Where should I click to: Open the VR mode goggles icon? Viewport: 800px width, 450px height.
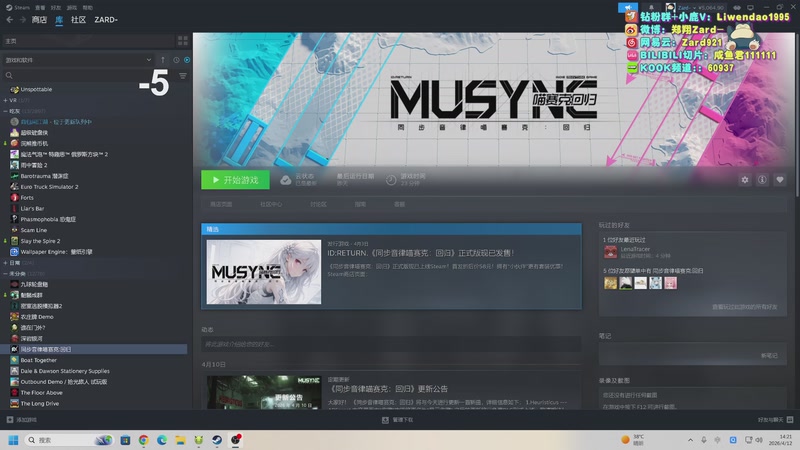737,8
